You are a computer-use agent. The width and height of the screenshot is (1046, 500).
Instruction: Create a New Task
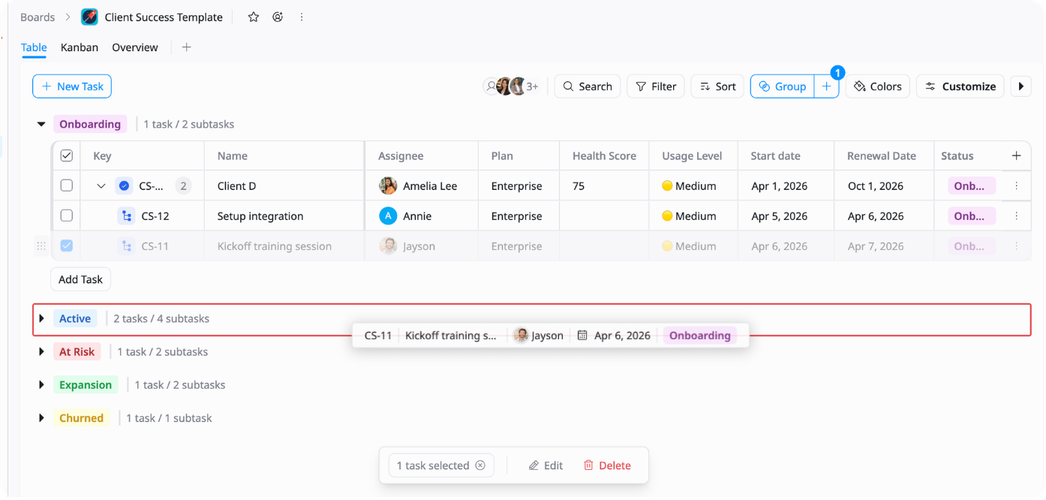coord(72,86)
